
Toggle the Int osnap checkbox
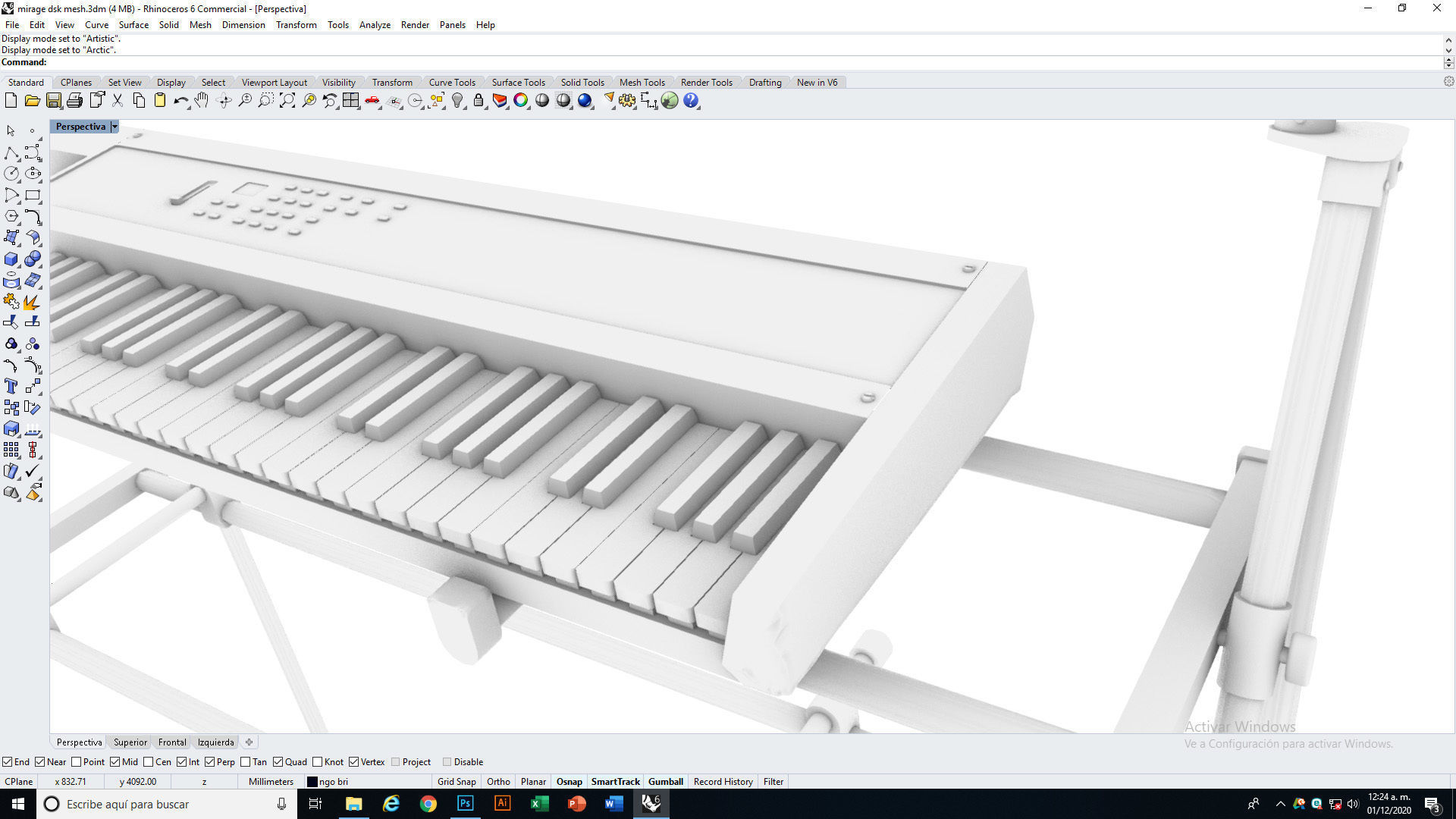point(182,762)
